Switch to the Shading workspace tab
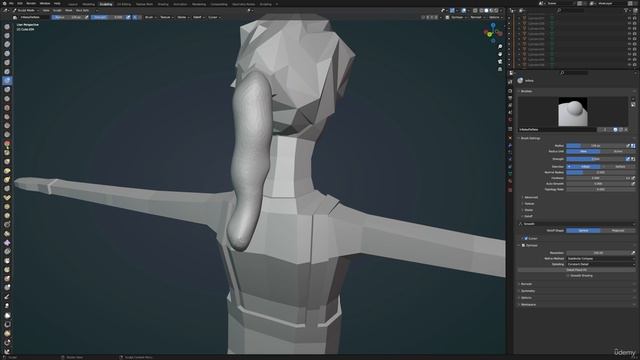The height and width of the screenshot is (360, 640). [163, 4]
